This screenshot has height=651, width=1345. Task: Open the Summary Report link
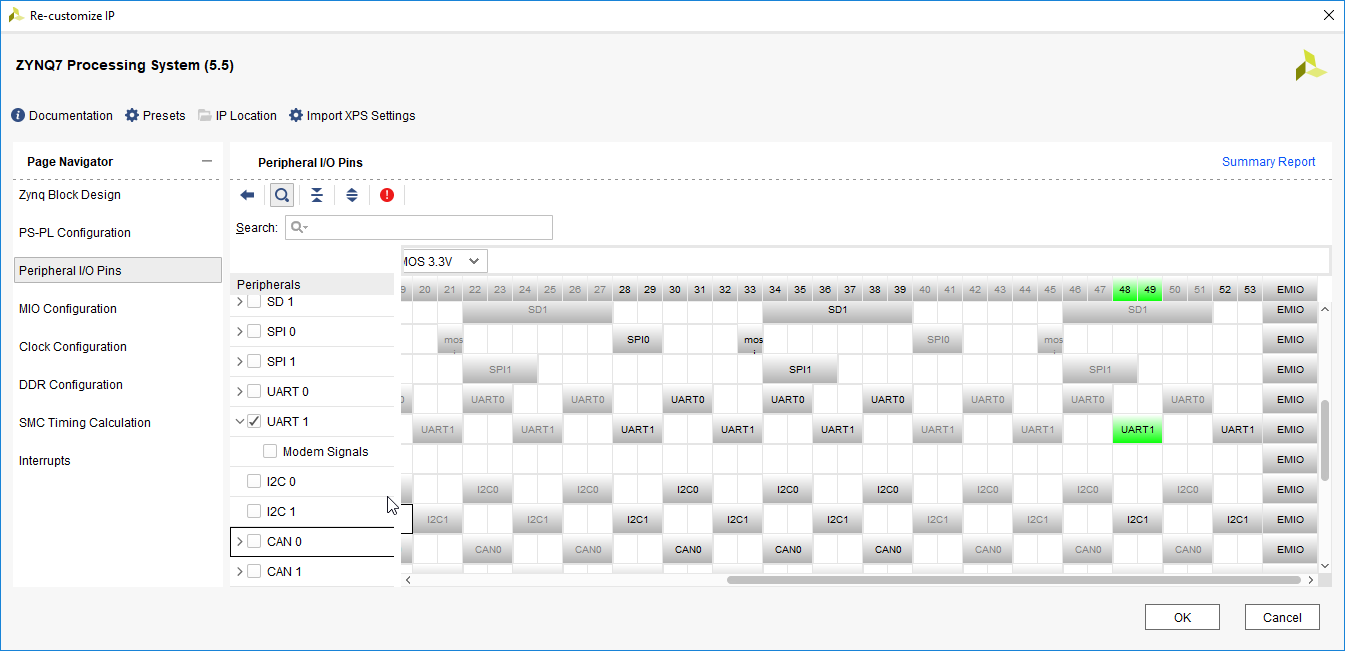[x=1268, y=162]
